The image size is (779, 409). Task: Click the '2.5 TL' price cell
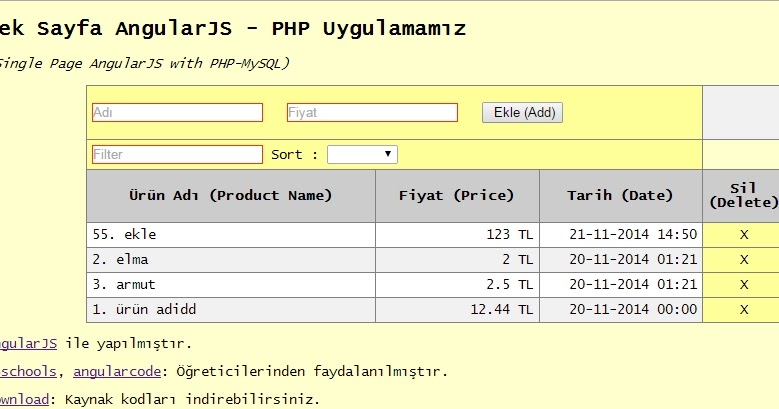tap(457, 285)
